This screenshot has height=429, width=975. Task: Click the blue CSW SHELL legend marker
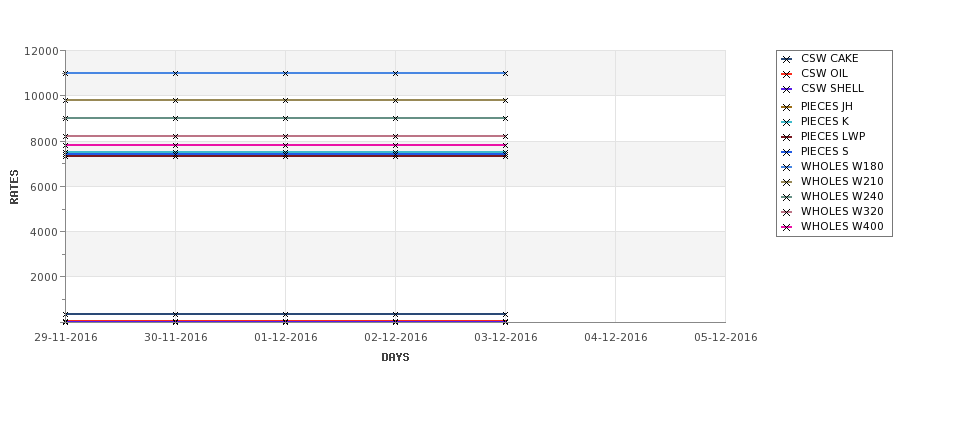(787, 89)
